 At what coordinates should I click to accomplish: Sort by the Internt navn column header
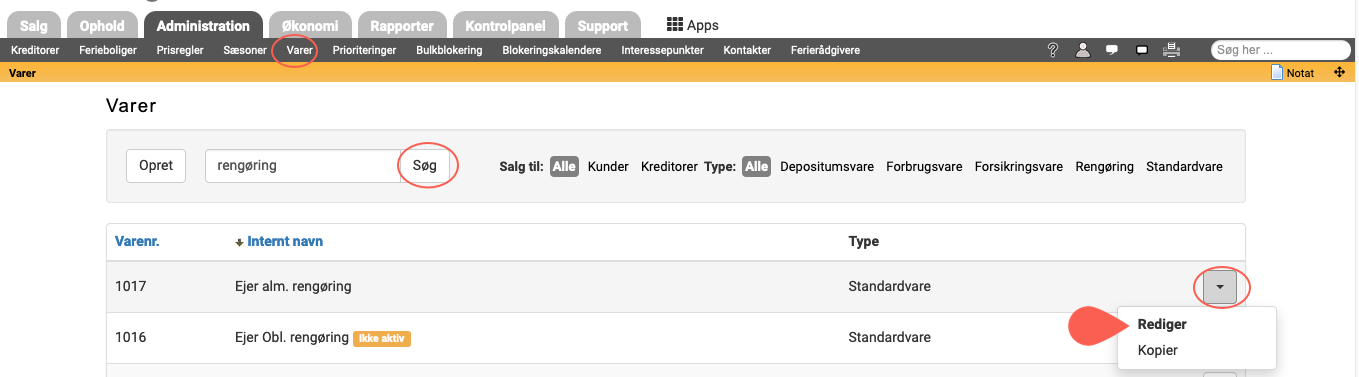click(285, 241)
